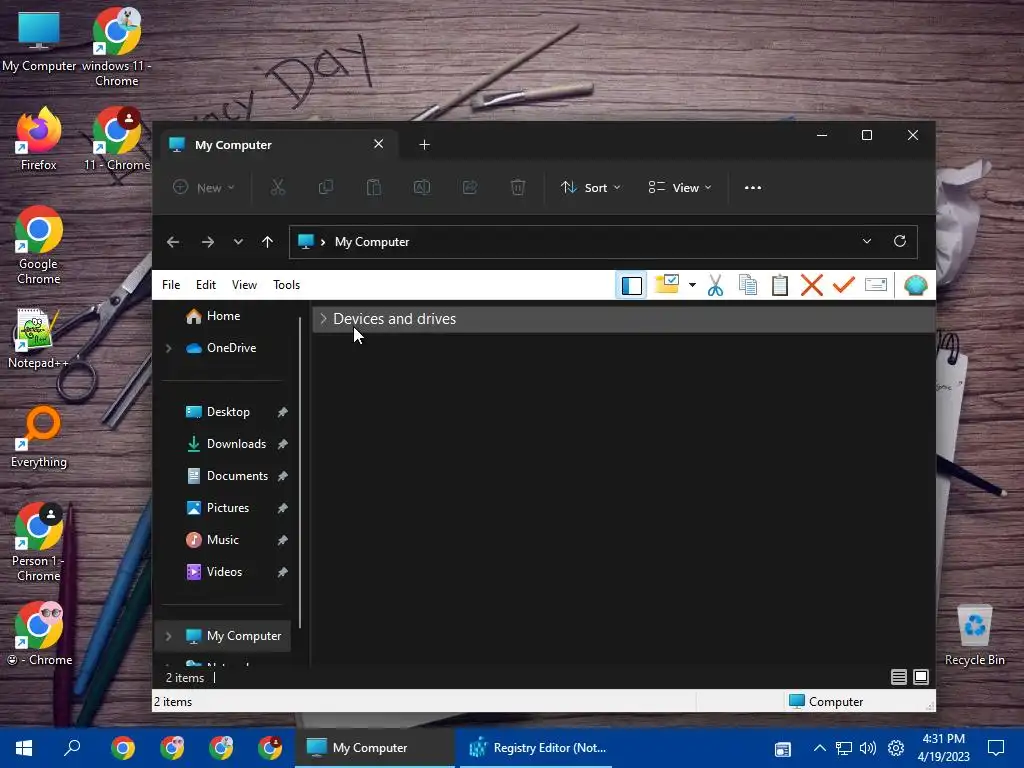Close the My Computer tab
The width and height of the screenshot is (1024, 768).
click(378, 144)
